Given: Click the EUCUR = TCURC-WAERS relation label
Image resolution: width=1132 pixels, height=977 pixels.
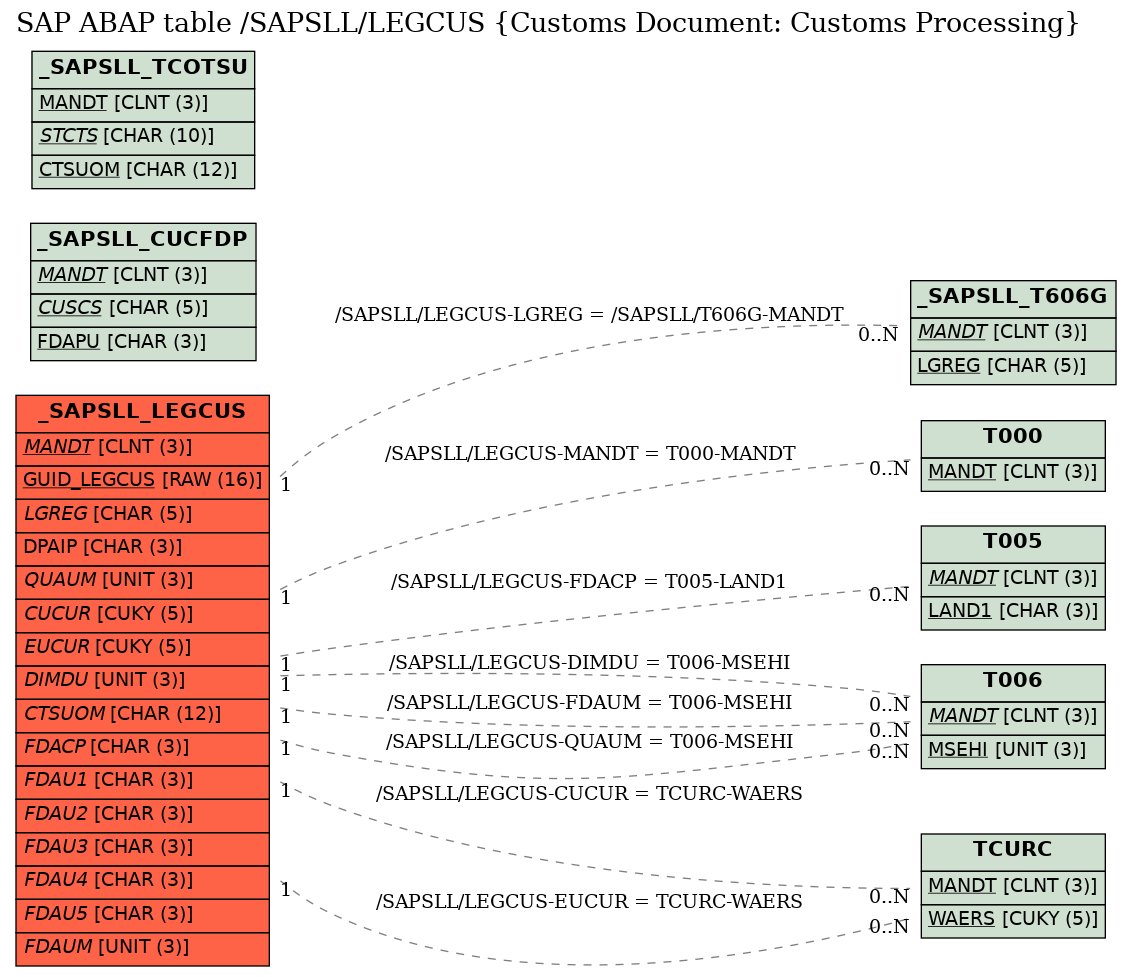Looking at the screenshot, I should [x=589, y=901].
